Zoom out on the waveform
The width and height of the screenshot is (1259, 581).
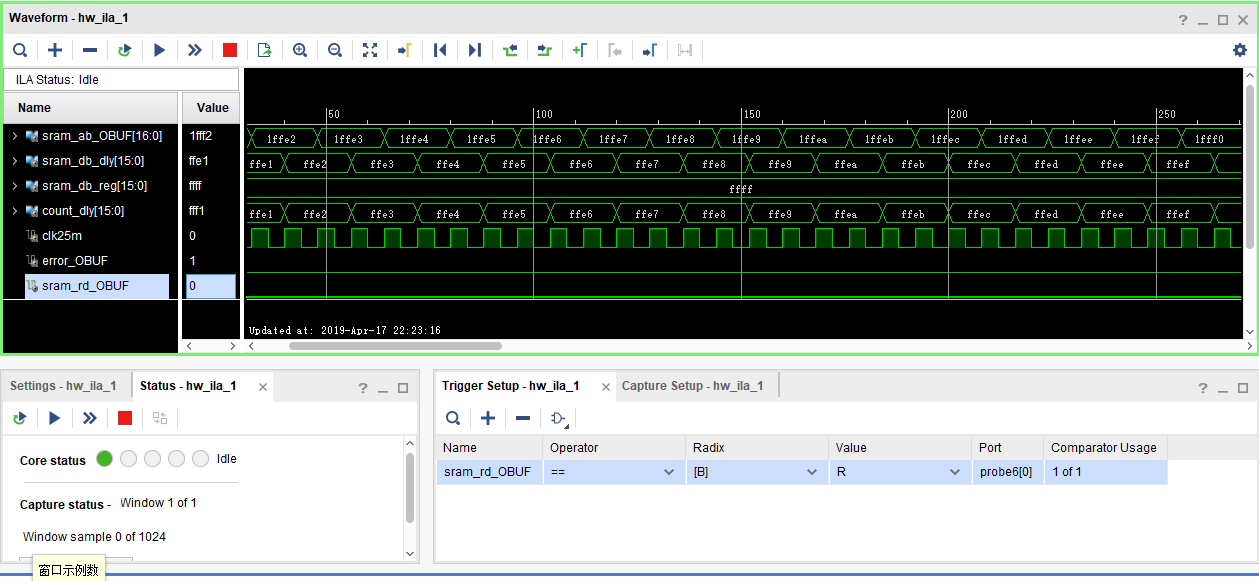pos(335,50)
